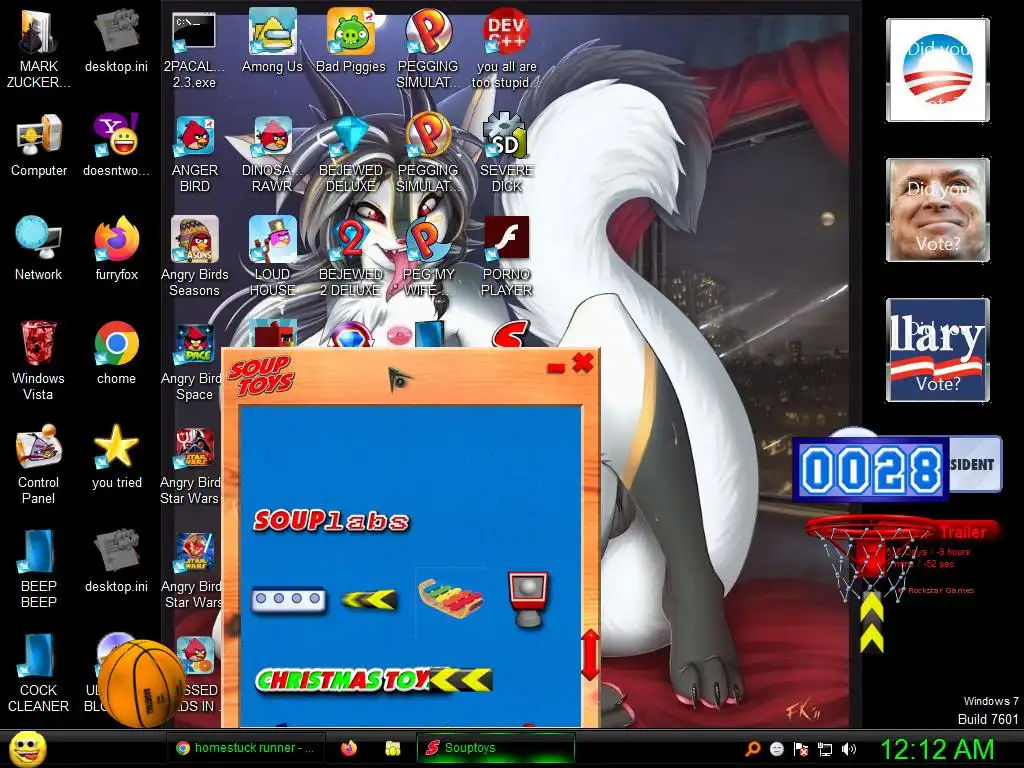This screenshot has height=768, width=1024.
Task: Click the Soup Toys logo
Action: (x=261, y=376)
